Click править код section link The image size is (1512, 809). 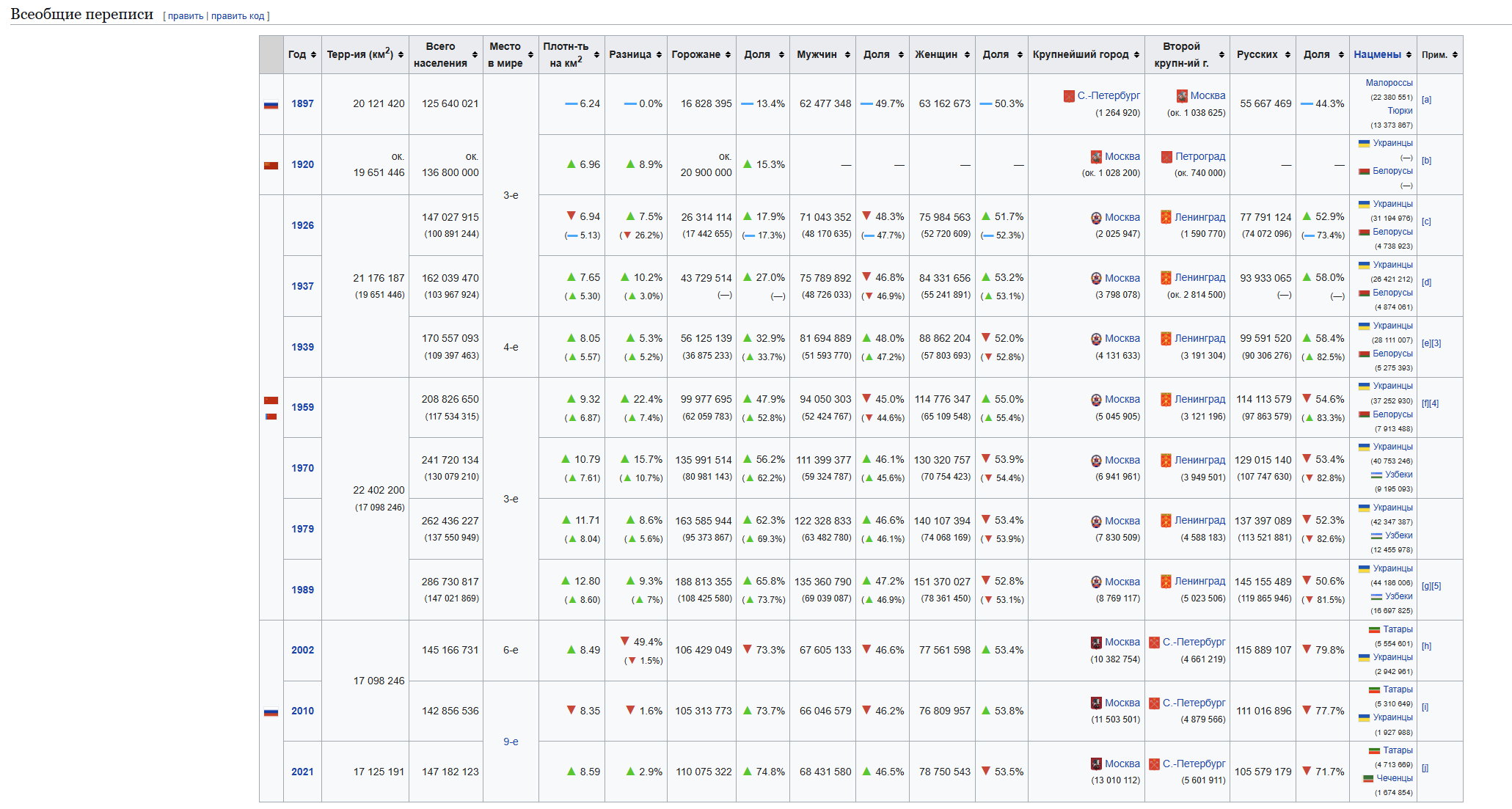[238, 16]
